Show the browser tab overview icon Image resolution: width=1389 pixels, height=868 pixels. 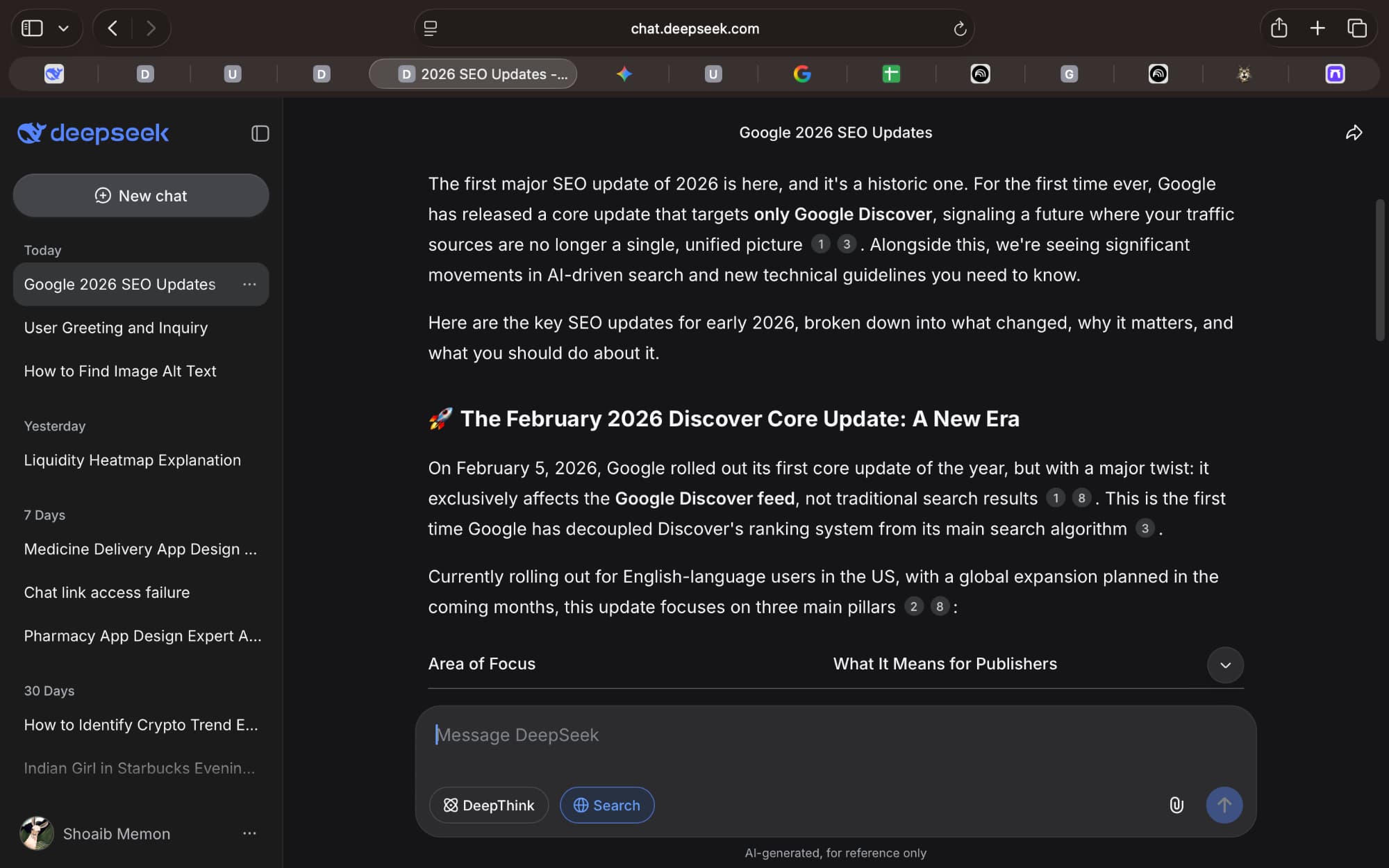click(x=1356, y=28)
